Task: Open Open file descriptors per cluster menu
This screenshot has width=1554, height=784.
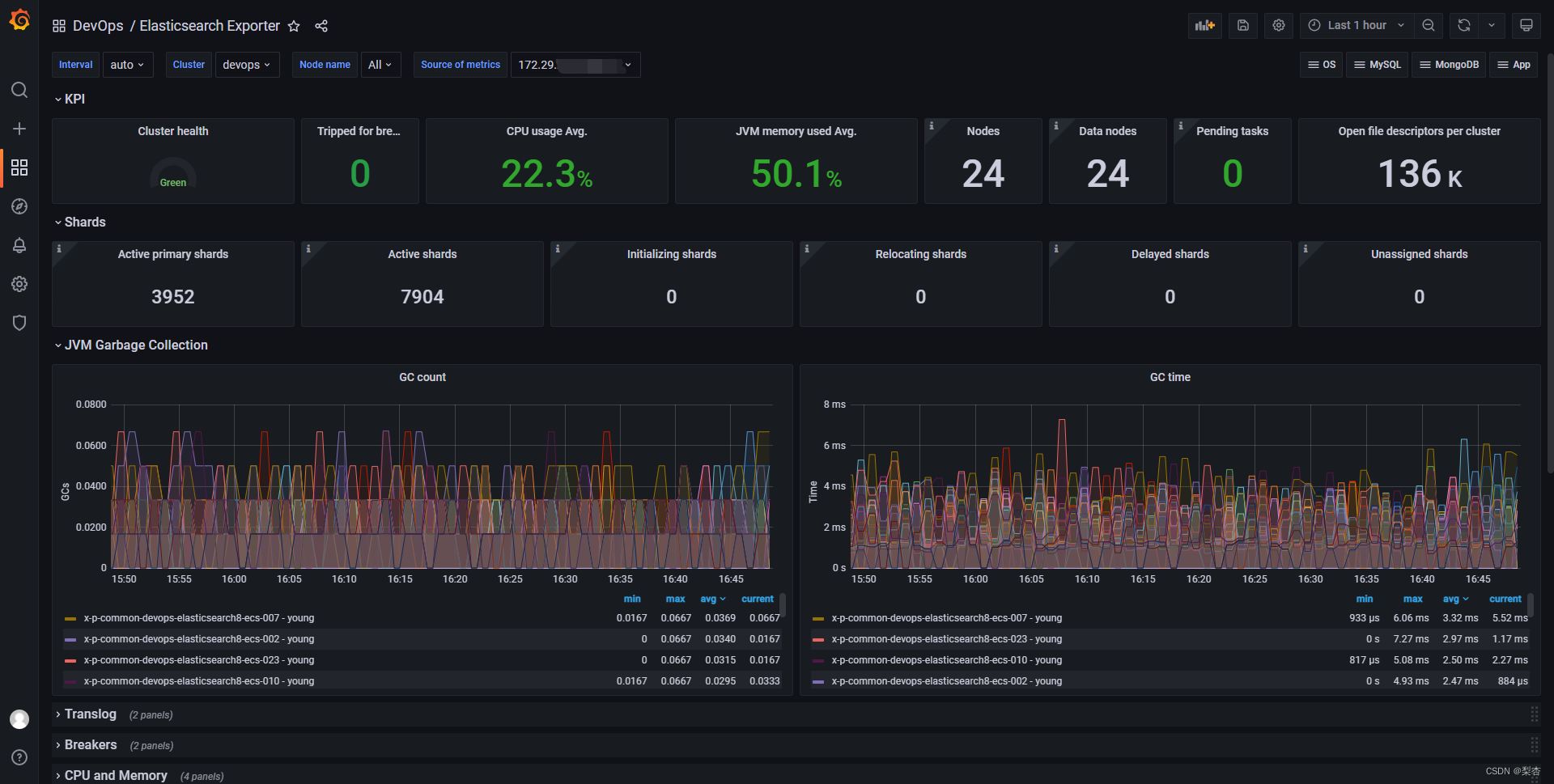Action: (1420, 131)
